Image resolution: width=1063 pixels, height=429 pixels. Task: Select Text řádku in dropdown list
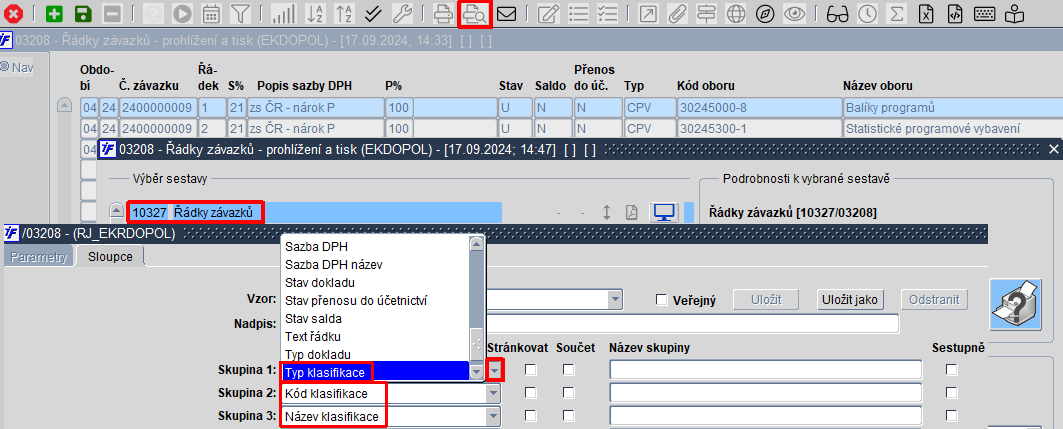tap(375, 336)
